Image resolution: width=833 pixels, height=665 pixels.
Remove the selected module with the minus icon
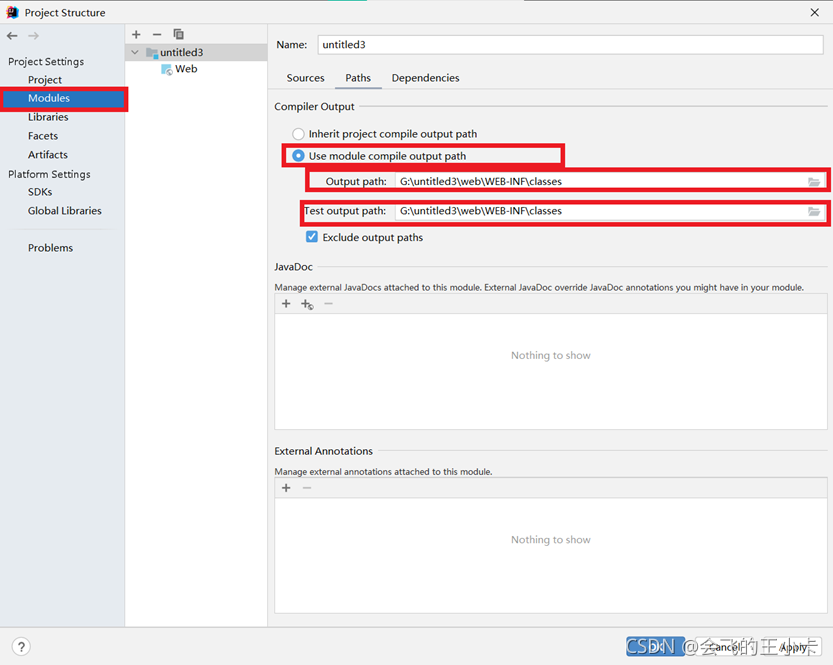(157, 35)
